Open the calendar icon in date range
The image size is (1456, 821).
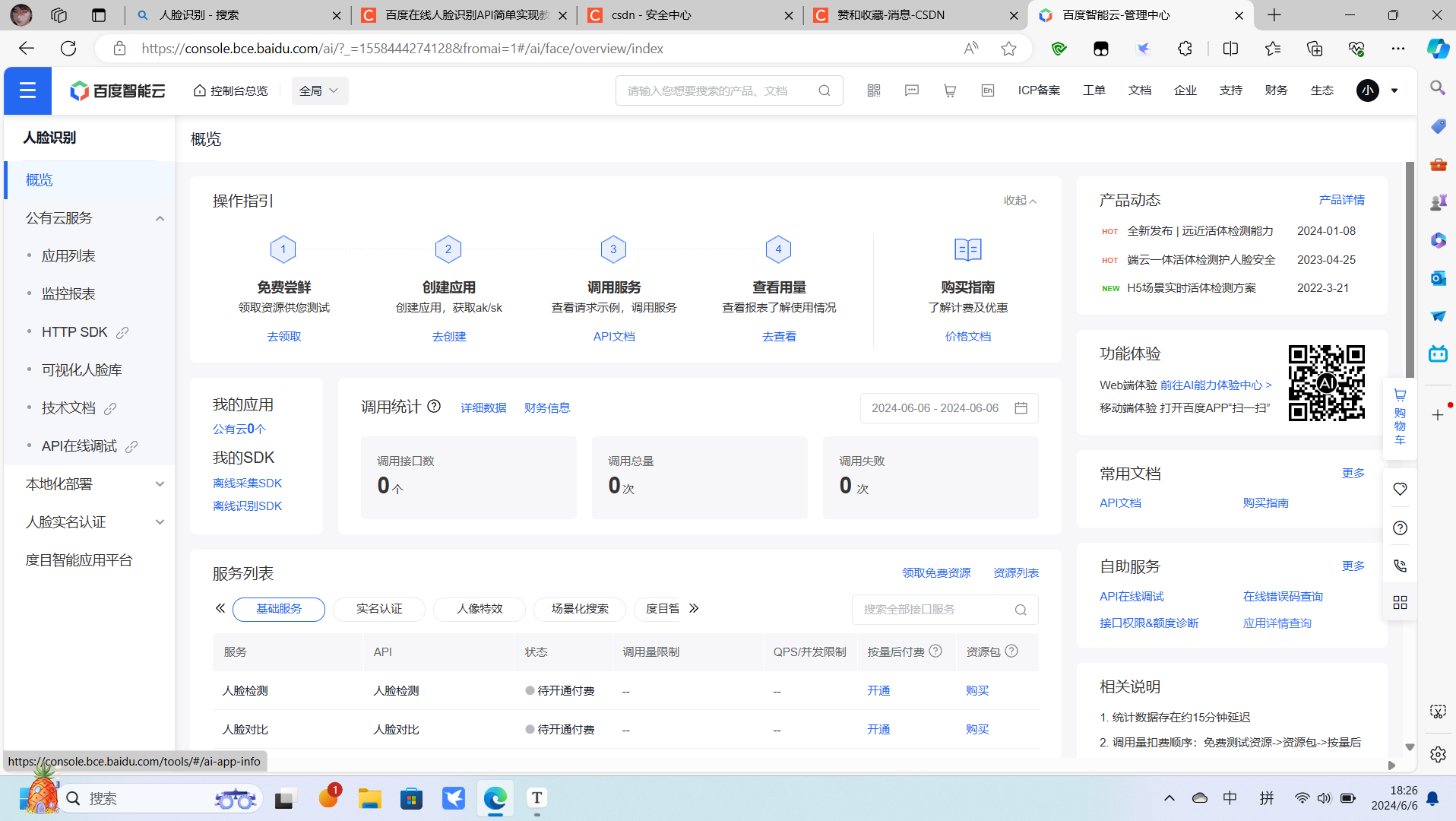point(1021,408)
